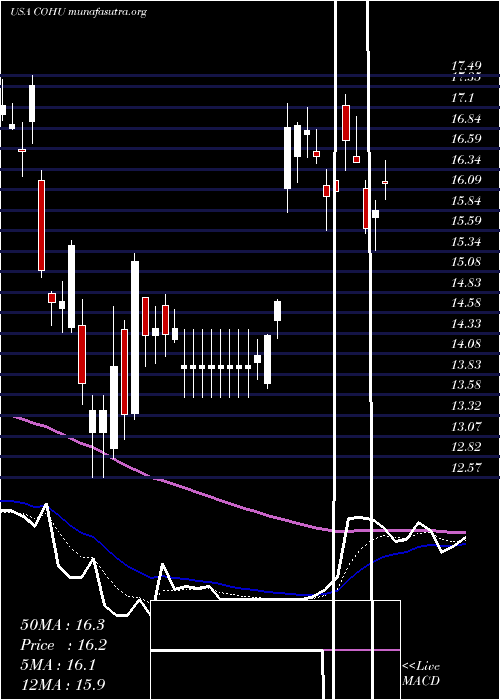Click the USA COHU munafasutra.org title text
Screen dimensions: 500x700
tap(78, 12)
